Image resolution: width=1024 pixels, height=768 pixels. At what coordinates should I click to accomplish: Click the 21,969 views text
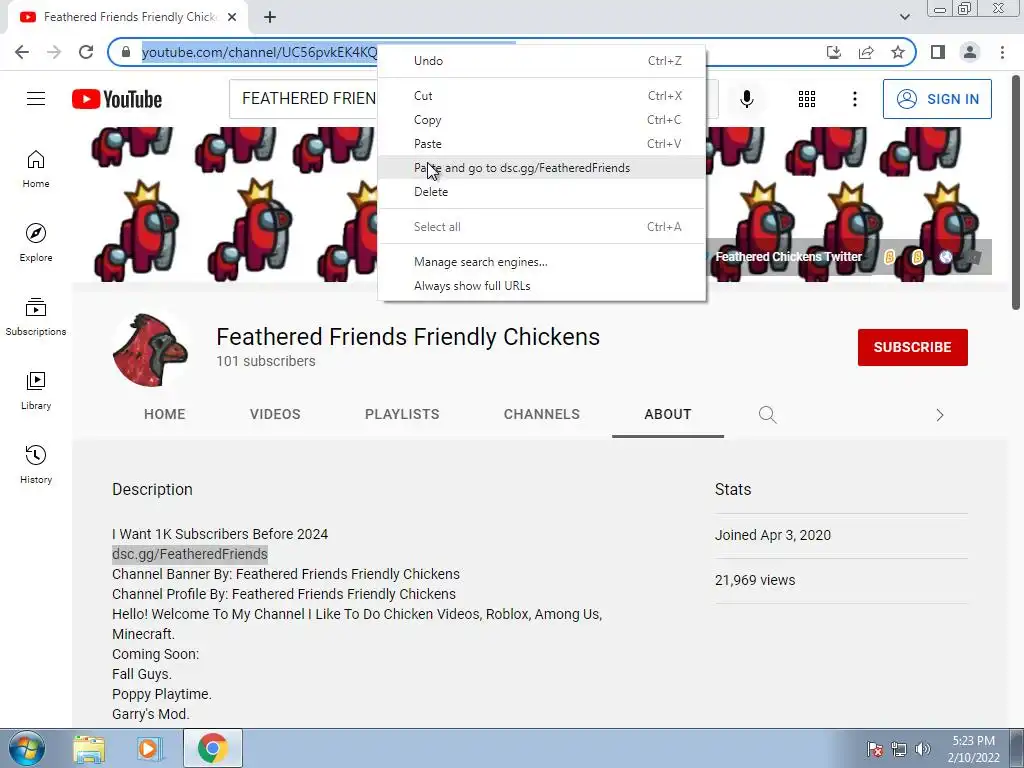click(x=755, y=581)
